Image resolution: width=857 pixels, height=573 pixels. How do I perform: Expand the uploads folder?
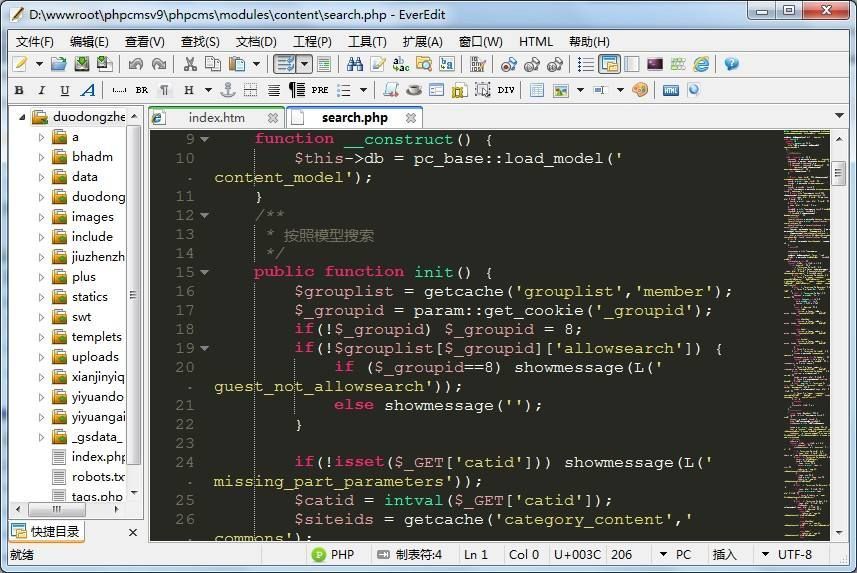pyautogui.click(x=41, y=357)
